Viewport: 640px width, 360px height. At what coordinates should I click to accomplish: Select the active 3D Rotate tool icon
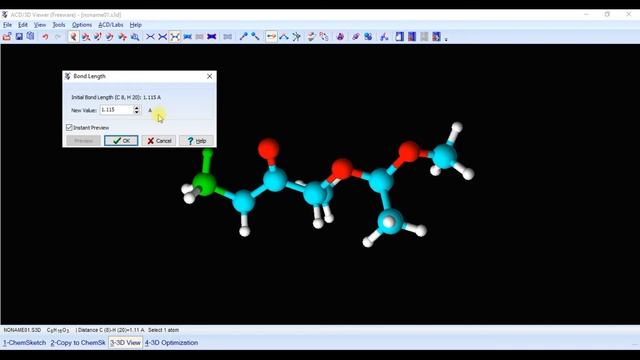click(73, 37)
